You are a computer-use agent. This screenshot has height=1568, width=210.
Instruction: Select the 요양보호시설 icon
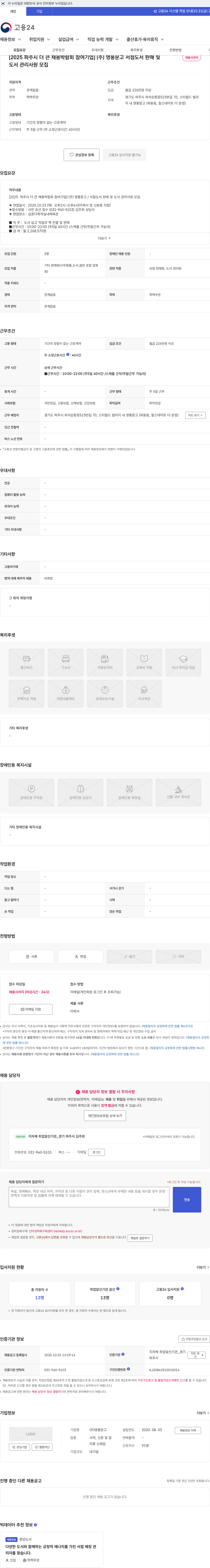point(105,693)
